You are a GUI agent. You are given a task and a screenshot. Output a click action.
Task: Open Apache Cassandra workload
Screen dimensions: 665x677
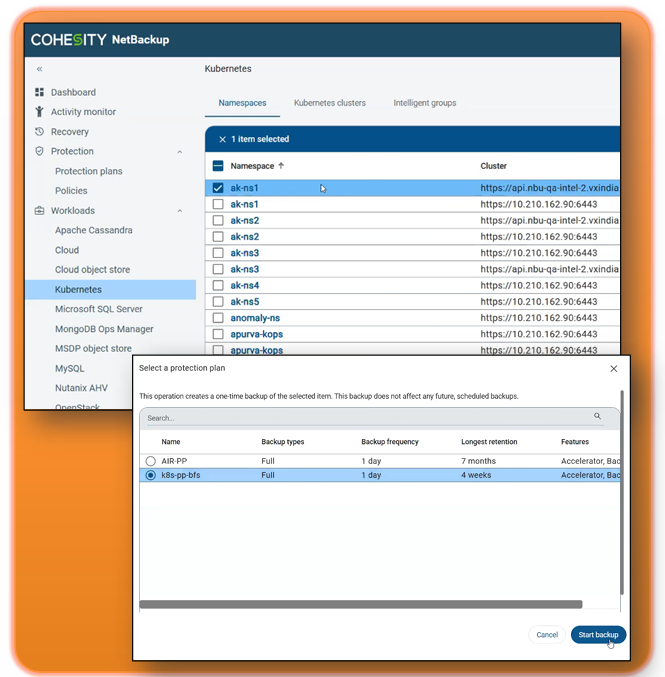pyautogui.click(x=94, y=230)
